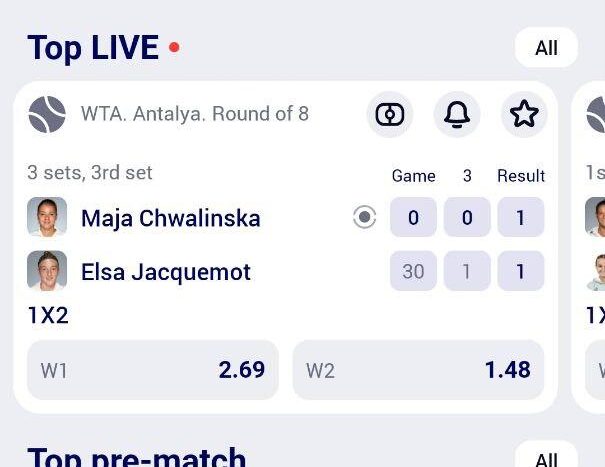Open Elsa Jacquemot's player photo

(47, 271)
